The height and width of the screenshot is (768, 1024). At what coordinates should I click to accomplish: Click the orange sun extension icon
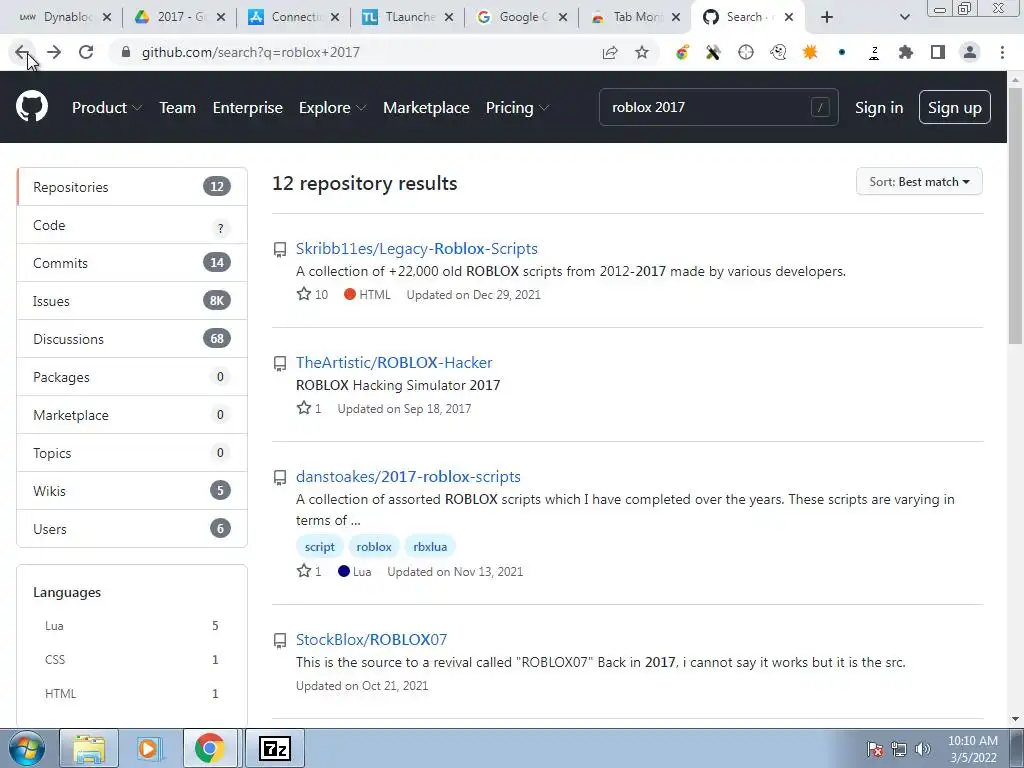(810, 52)
